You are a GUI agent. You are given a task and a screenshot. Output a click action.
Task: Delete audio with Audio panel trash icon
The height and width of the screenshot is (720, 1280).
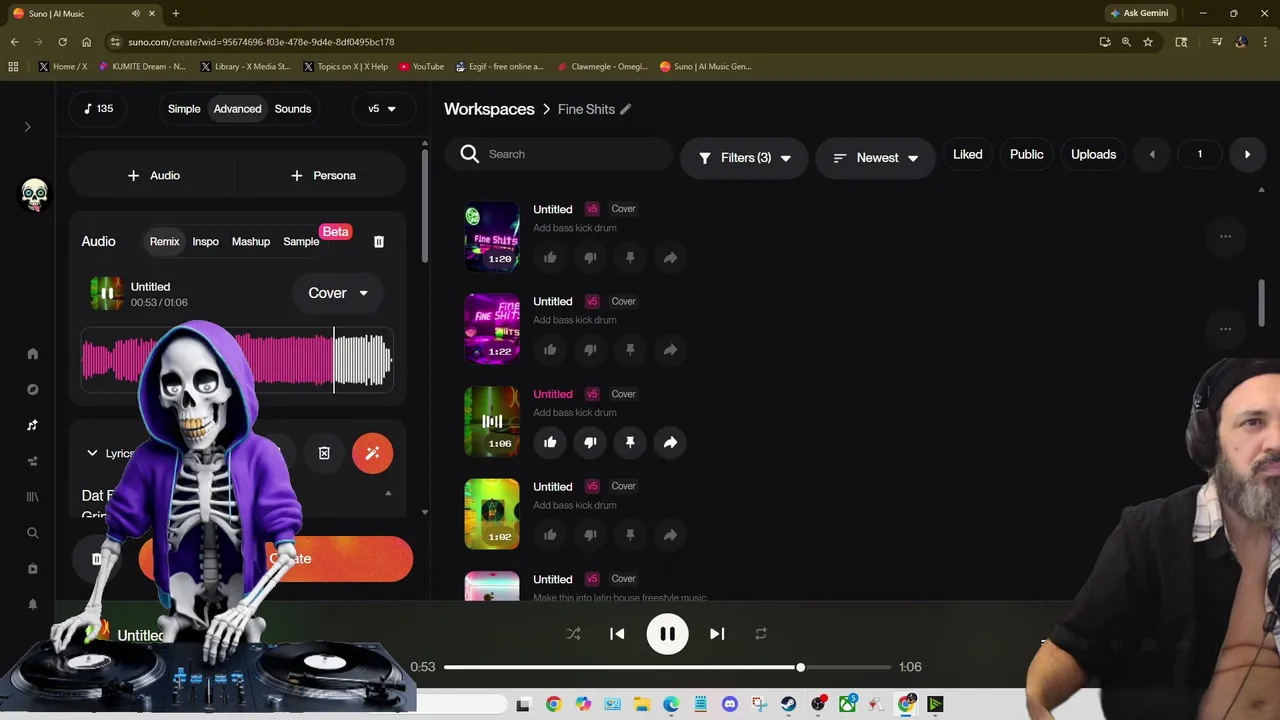pyautogui.click(x=378, y=241)
